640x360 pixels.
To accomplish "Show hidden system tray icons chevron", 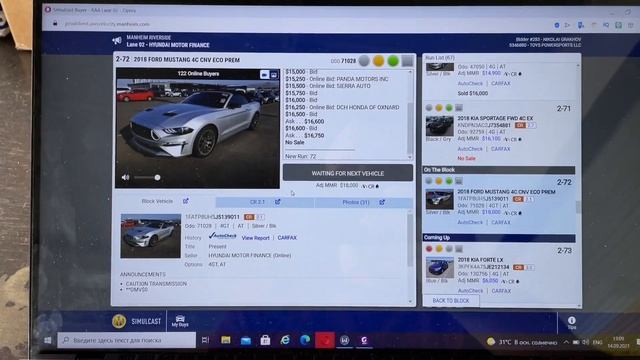I will coord(566,342).
